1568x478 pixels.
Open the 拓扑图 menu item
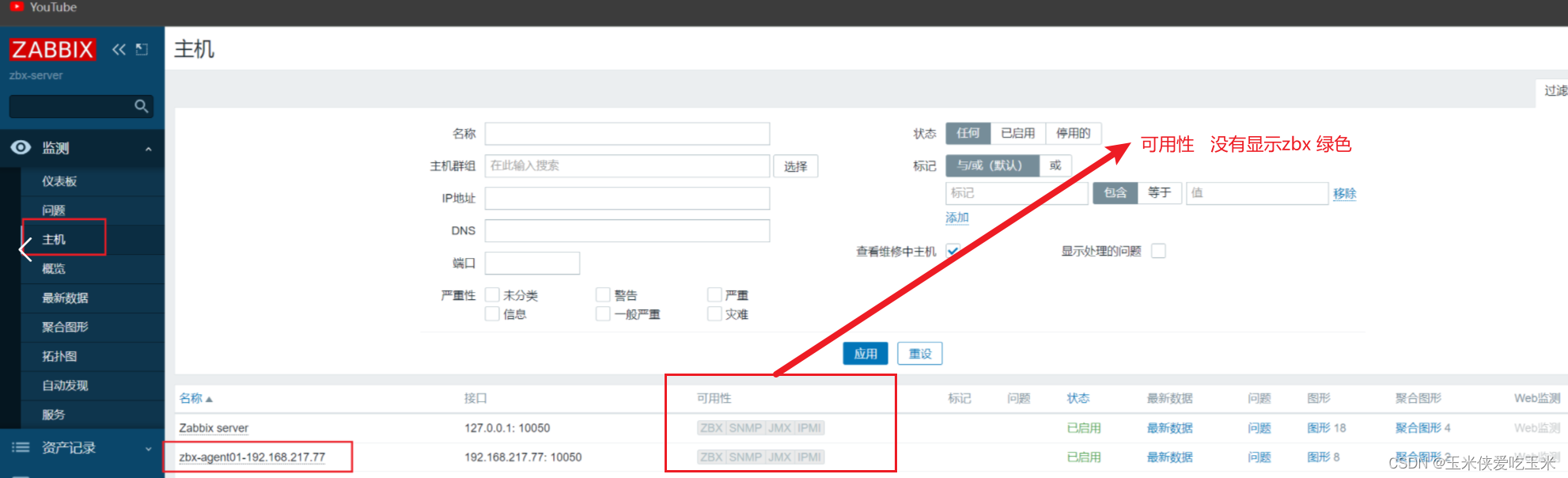[59, 356]
